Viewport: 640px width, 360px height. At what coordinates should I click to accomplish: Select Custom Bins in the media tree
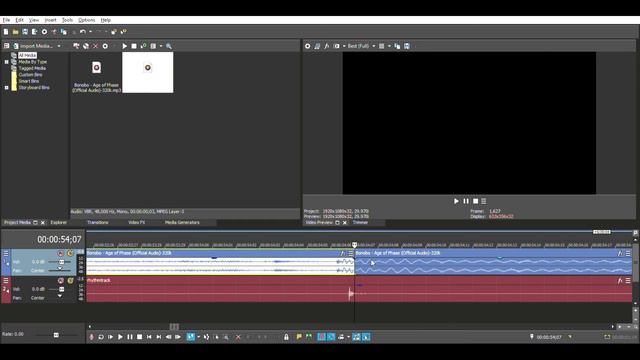pos(30,75)
